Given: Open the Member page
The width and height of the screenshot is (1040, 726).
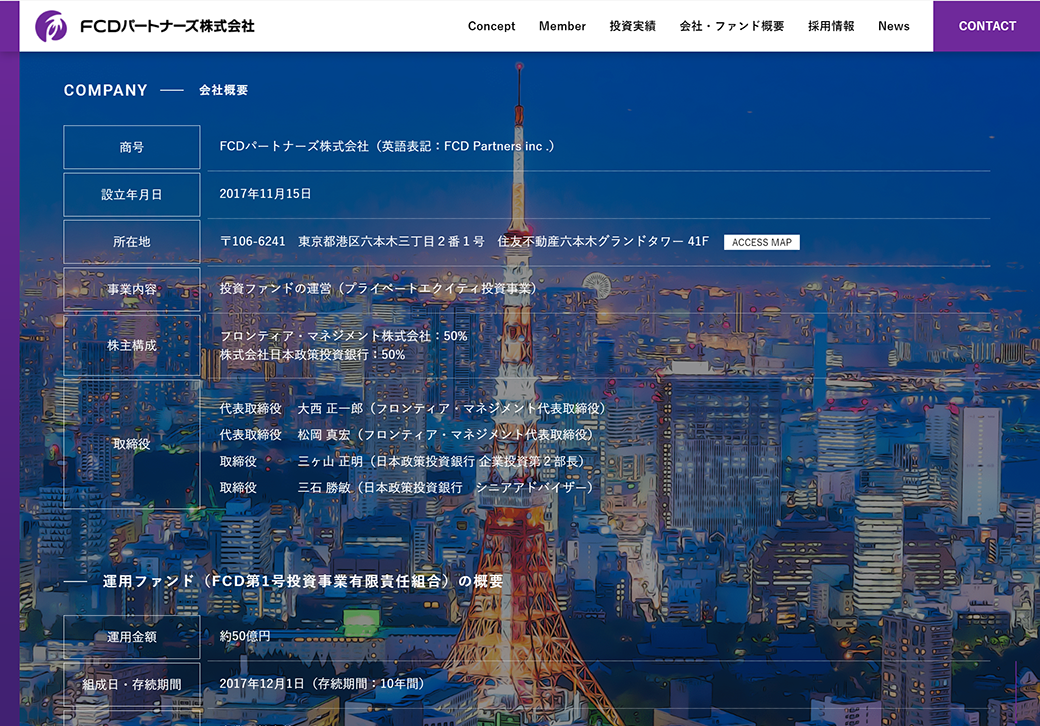Looking at the screenshot, I should tap(562, 26).
